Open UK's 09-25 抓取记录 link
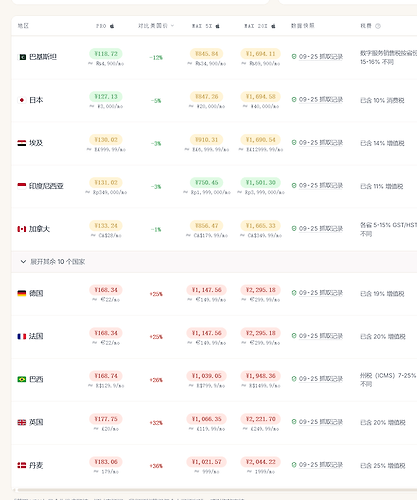 (321, 422)
